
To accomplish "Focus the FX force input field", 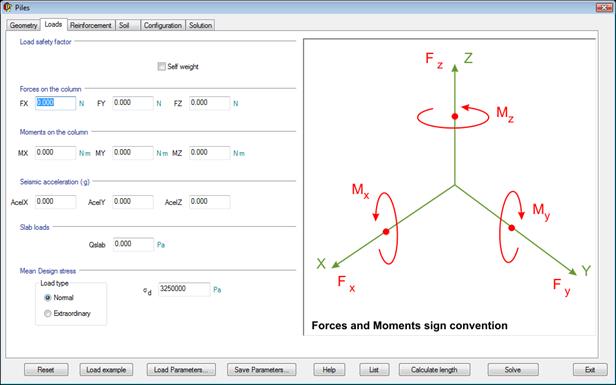I will tap(55, 103).
